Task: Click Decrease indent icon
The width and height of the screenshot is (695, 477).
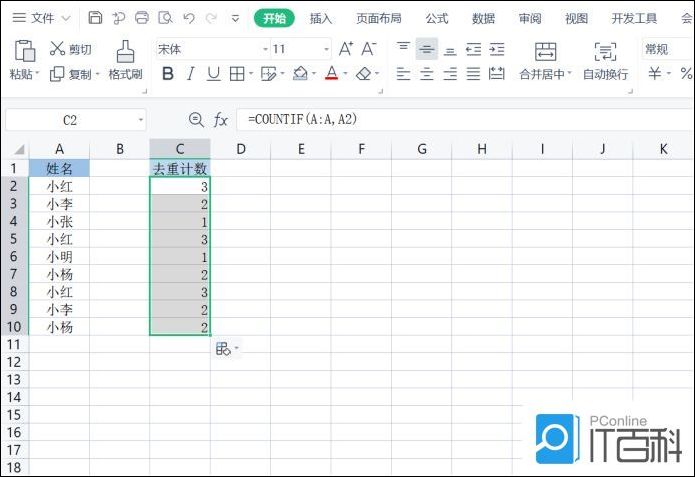Action: (473, 49)
